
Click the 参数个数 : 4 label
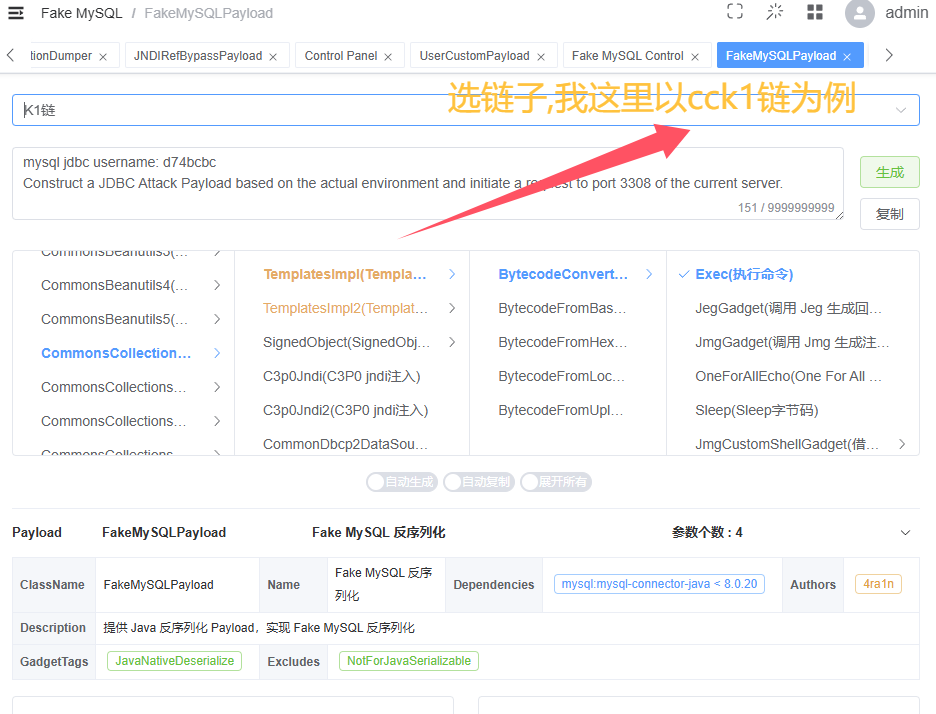coord(707,533)
